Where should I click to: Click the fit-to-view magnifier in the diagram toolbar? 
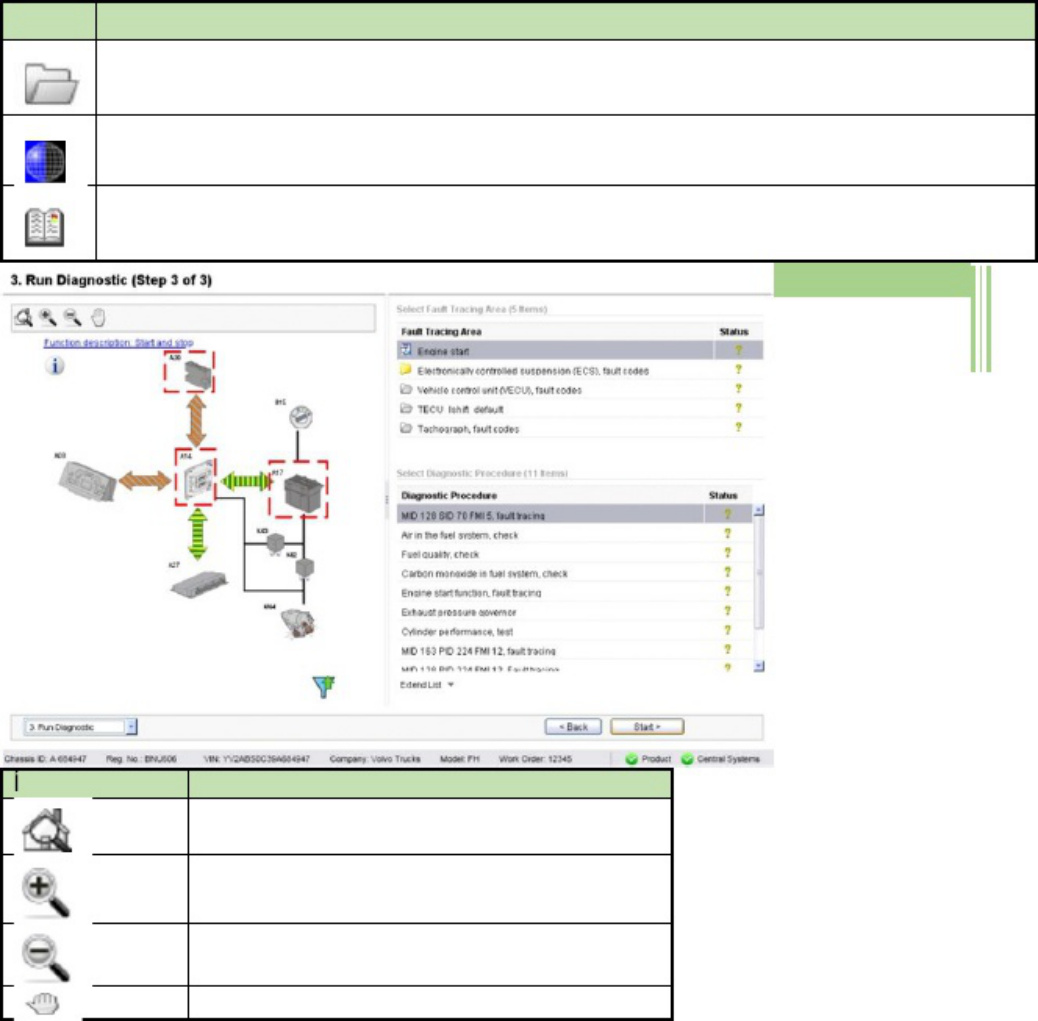click(x=24, y=318)
